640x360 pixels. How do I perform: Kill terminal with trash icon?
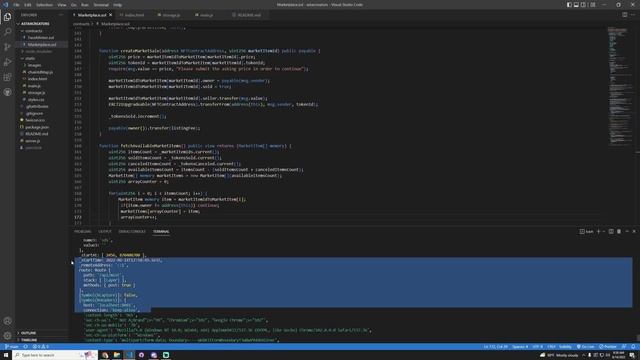[x=619, y=231]
